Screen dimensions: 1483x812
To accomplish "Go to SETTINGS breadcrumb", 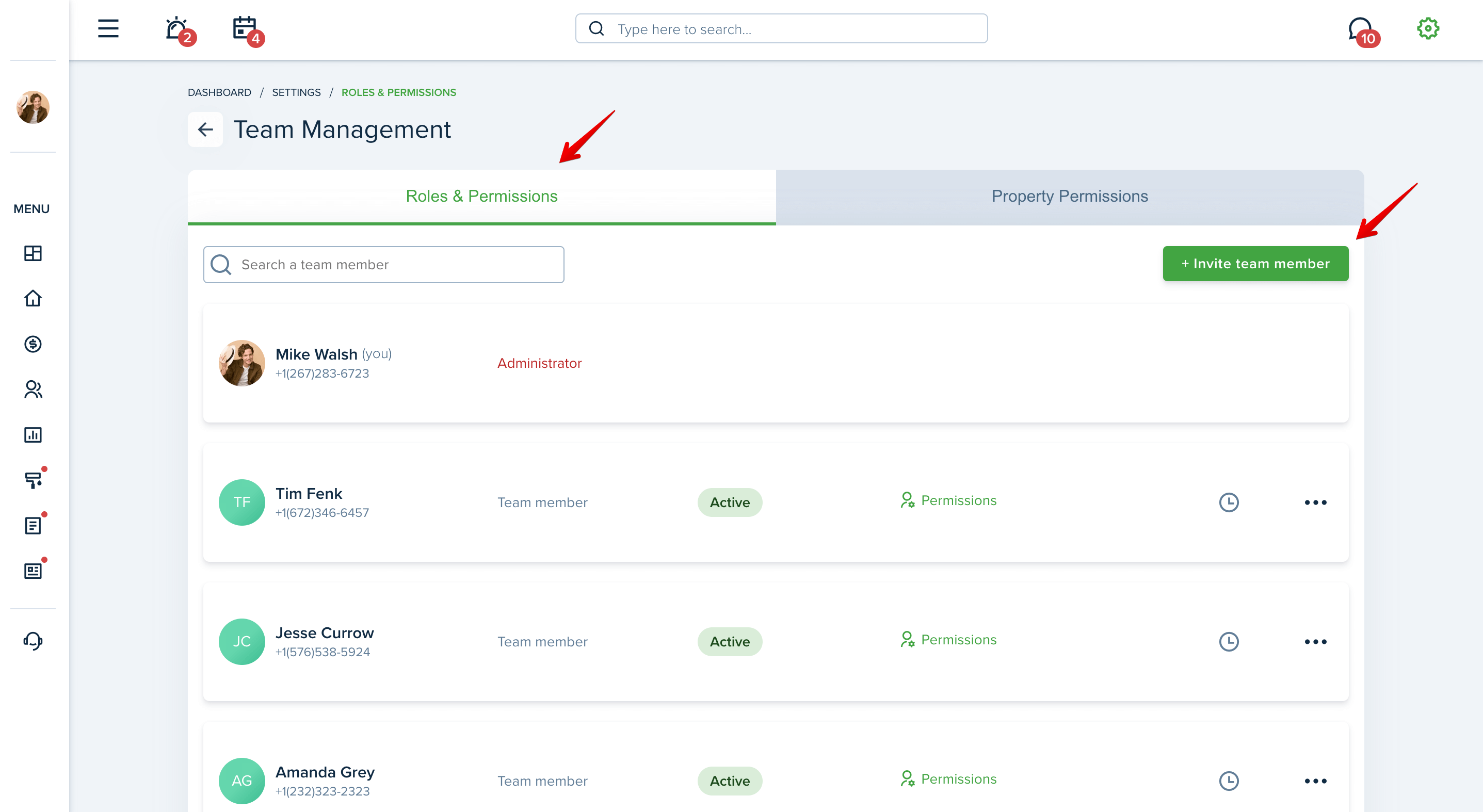I will (296, 92).
